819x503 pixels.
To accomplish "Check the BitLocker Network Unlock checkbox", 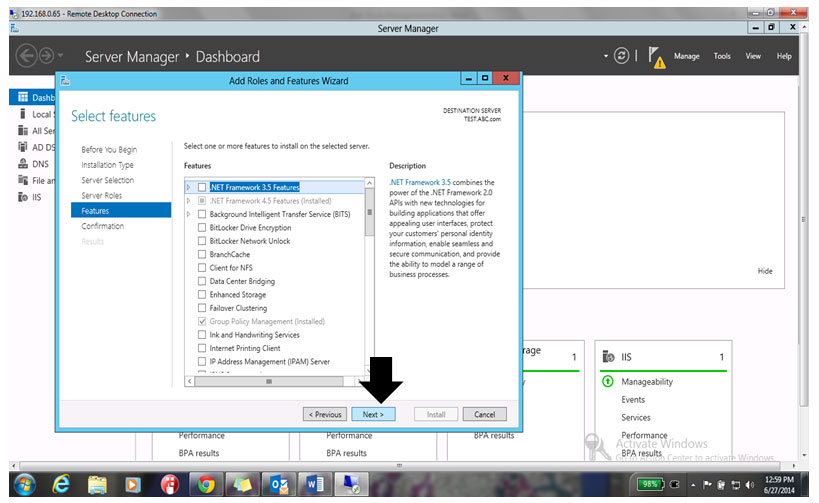I will (202, 241).
